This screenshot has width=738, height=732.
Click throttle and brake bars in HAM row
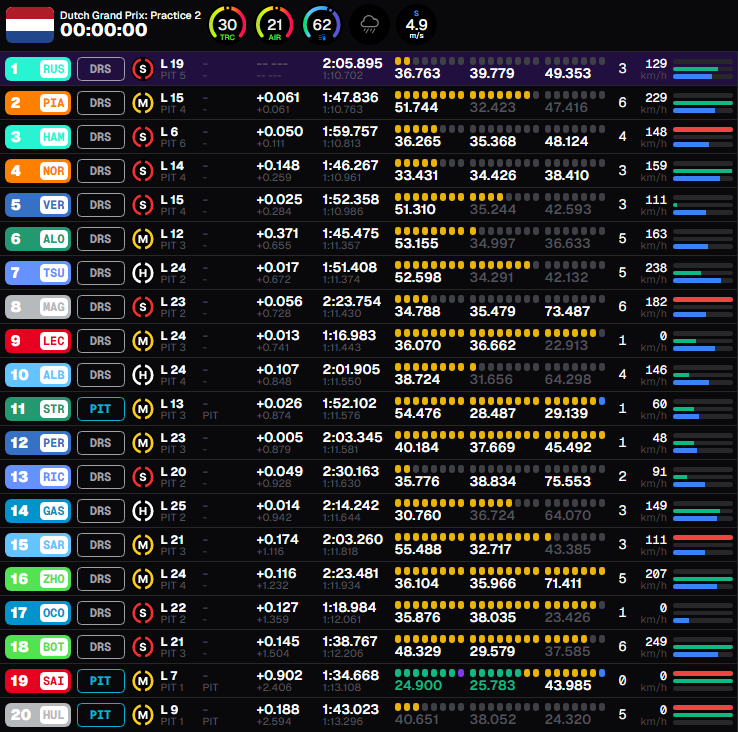pos(703,137)
